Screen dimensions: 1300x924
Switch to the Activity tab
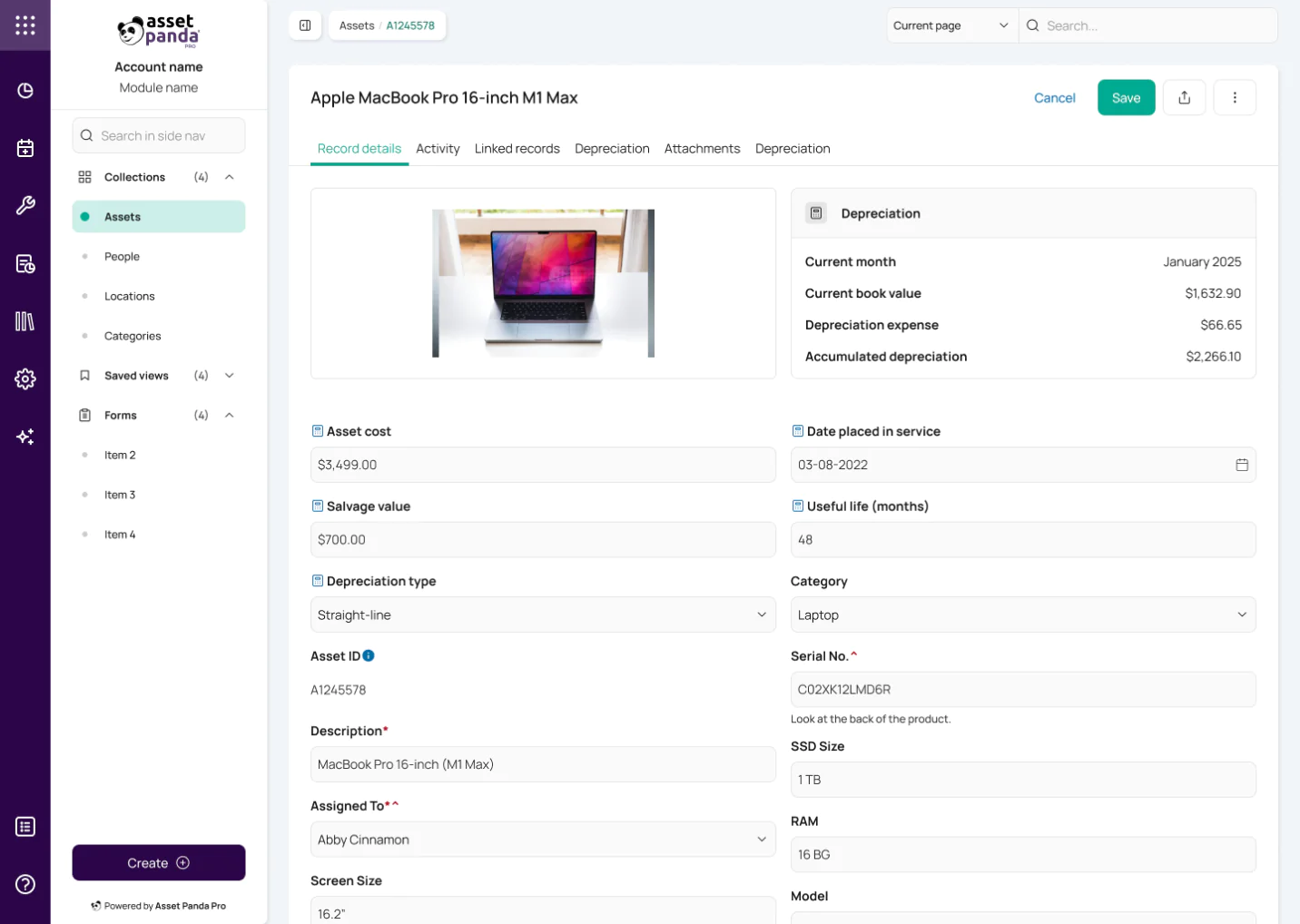(x=438, y=149)
